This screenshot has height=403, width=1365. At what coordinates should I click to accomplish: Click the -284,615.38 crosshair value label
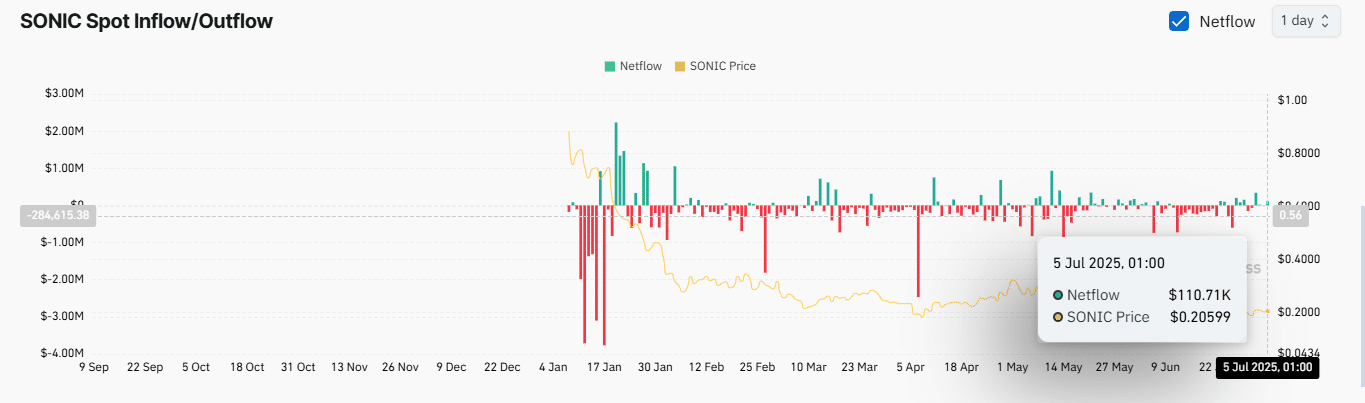(55, 215)
